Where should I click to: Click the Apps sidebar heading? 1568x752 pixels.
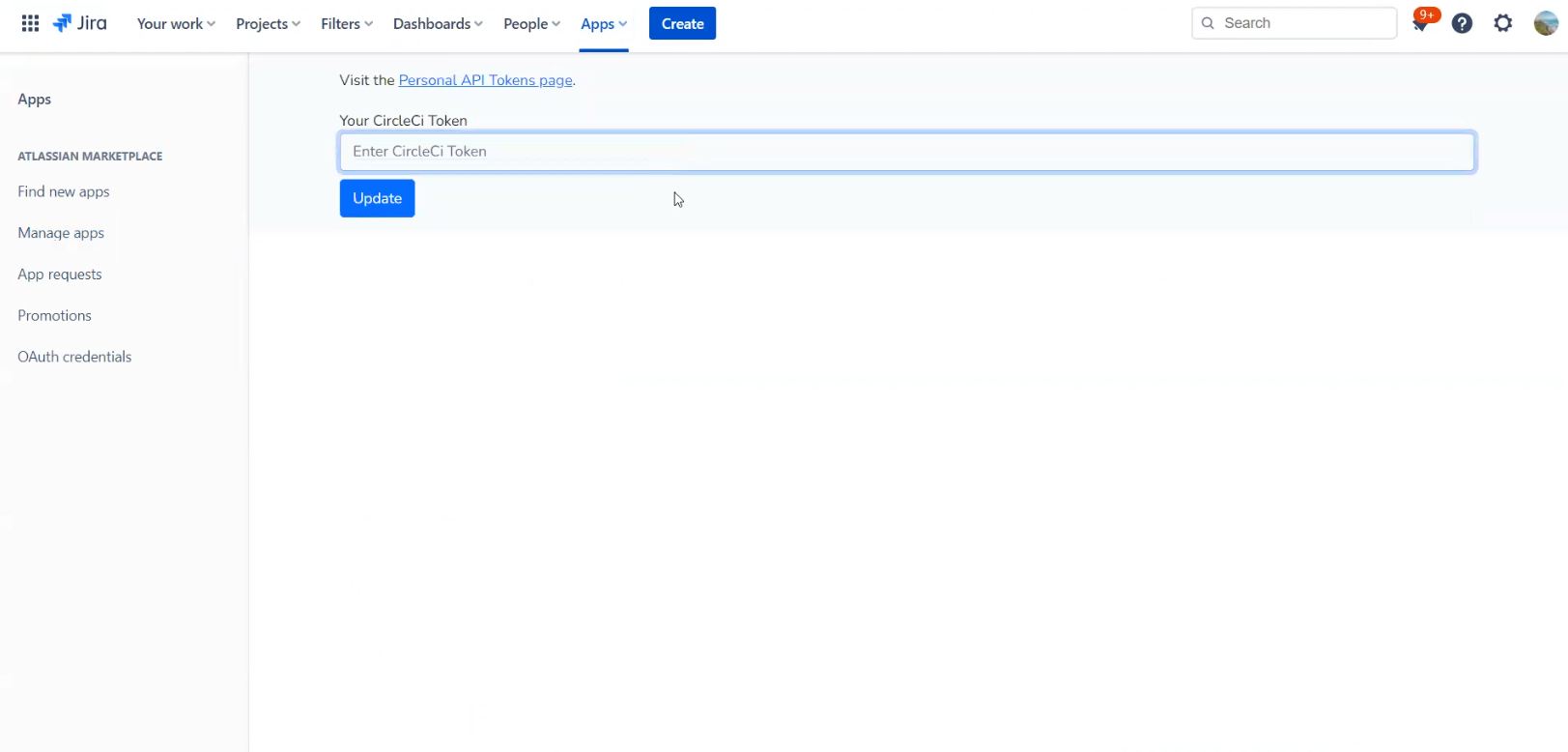pyautogui.click(x=35, y=100)
